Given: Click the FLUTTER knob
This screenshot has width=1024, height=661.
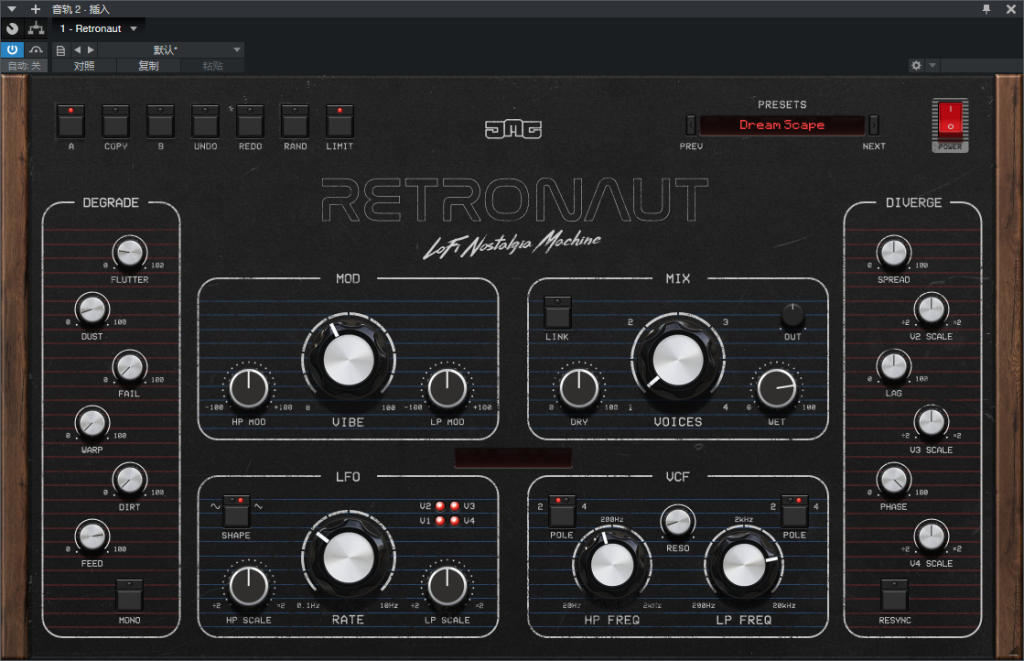Looking at the screenshot, I should pos(129,252).
